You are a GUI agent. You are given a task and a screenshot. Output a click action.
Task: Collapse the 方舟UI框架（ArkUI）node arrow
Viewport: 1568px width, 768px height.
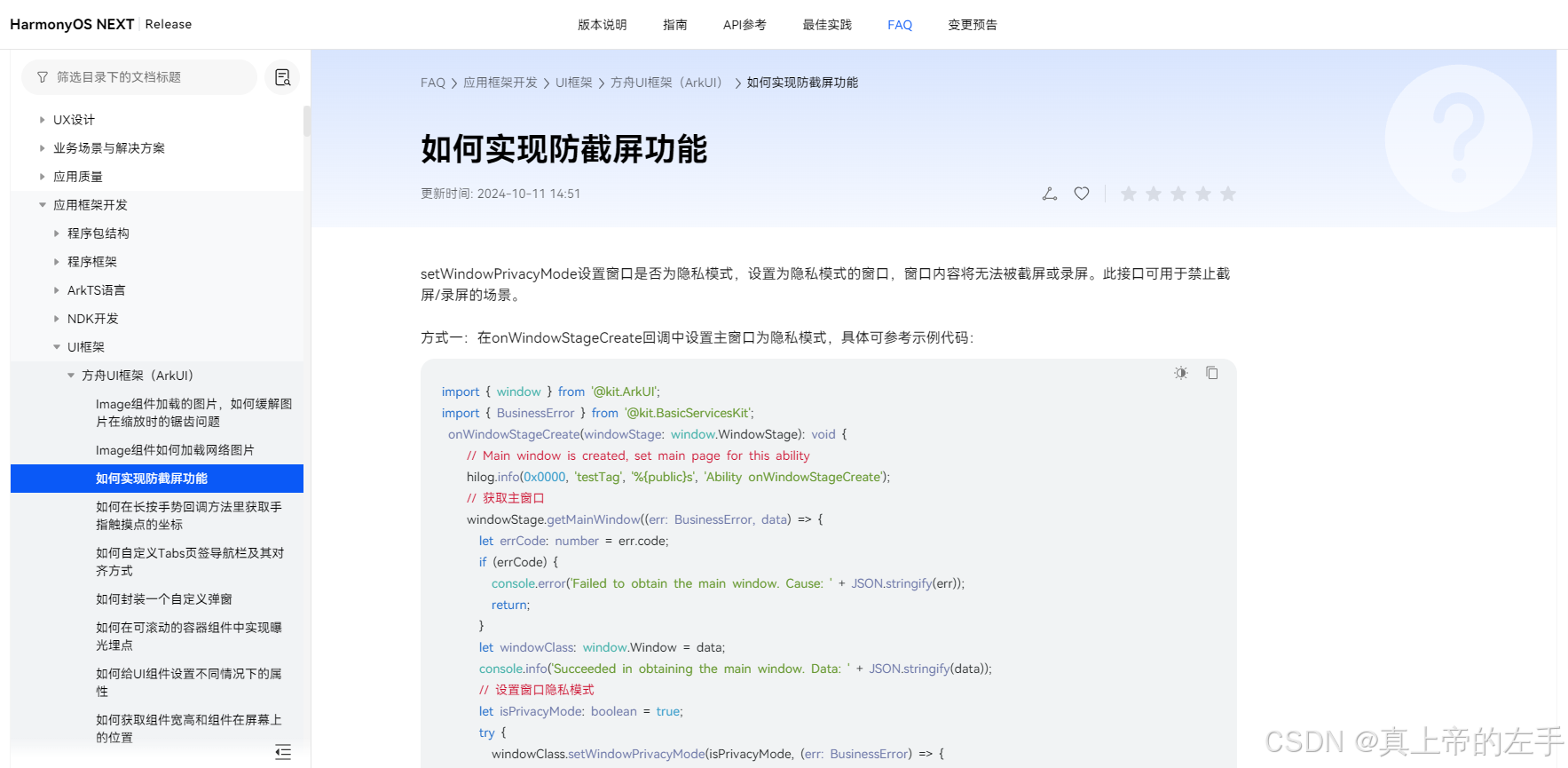pos(70,376)
